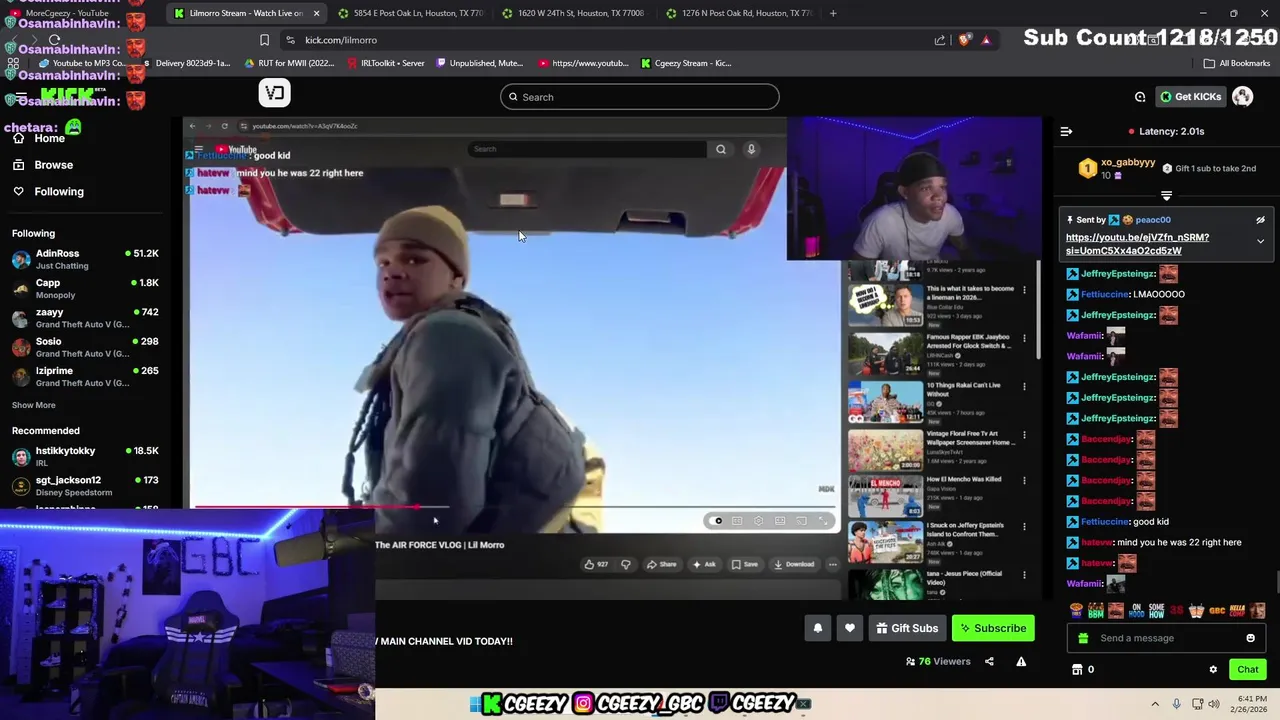Open chat settings gear
Image resolution: width=1280 pixels, height=720 pixels.
pyautogui.click(x=1213, y=669)
